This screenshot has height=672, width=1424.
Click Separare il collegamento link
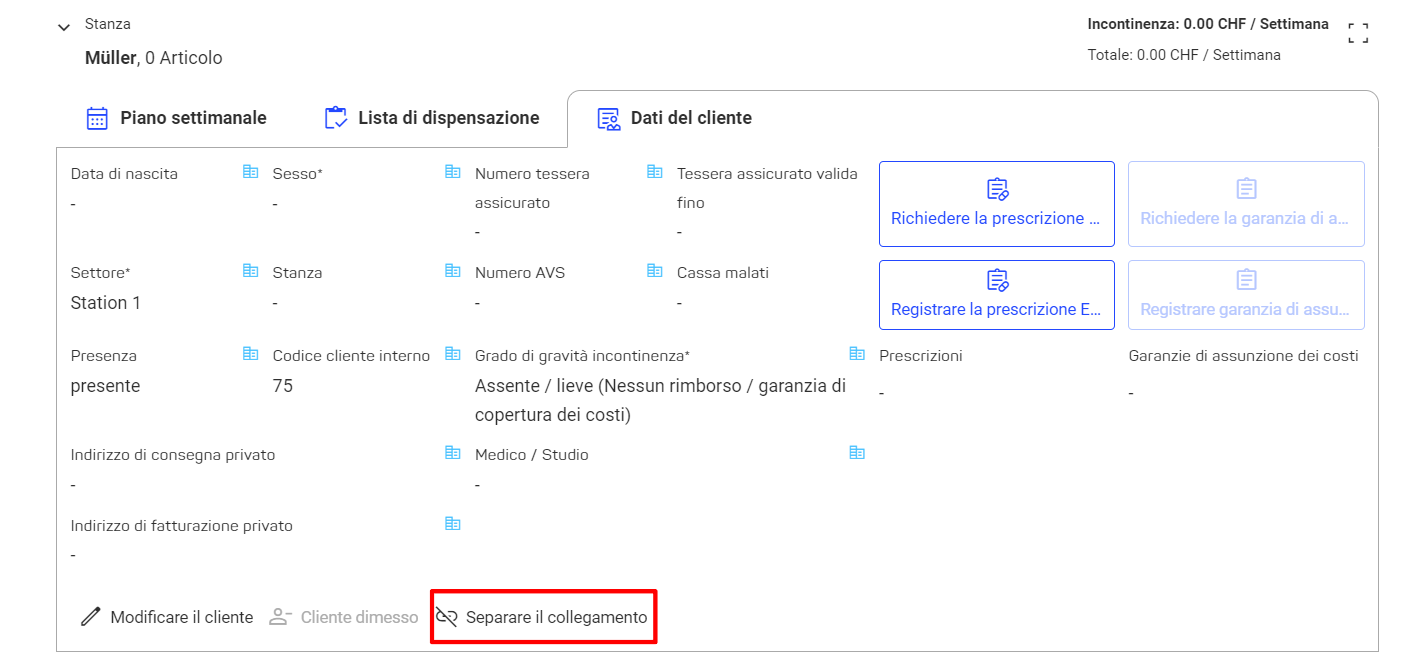[542, 617]
